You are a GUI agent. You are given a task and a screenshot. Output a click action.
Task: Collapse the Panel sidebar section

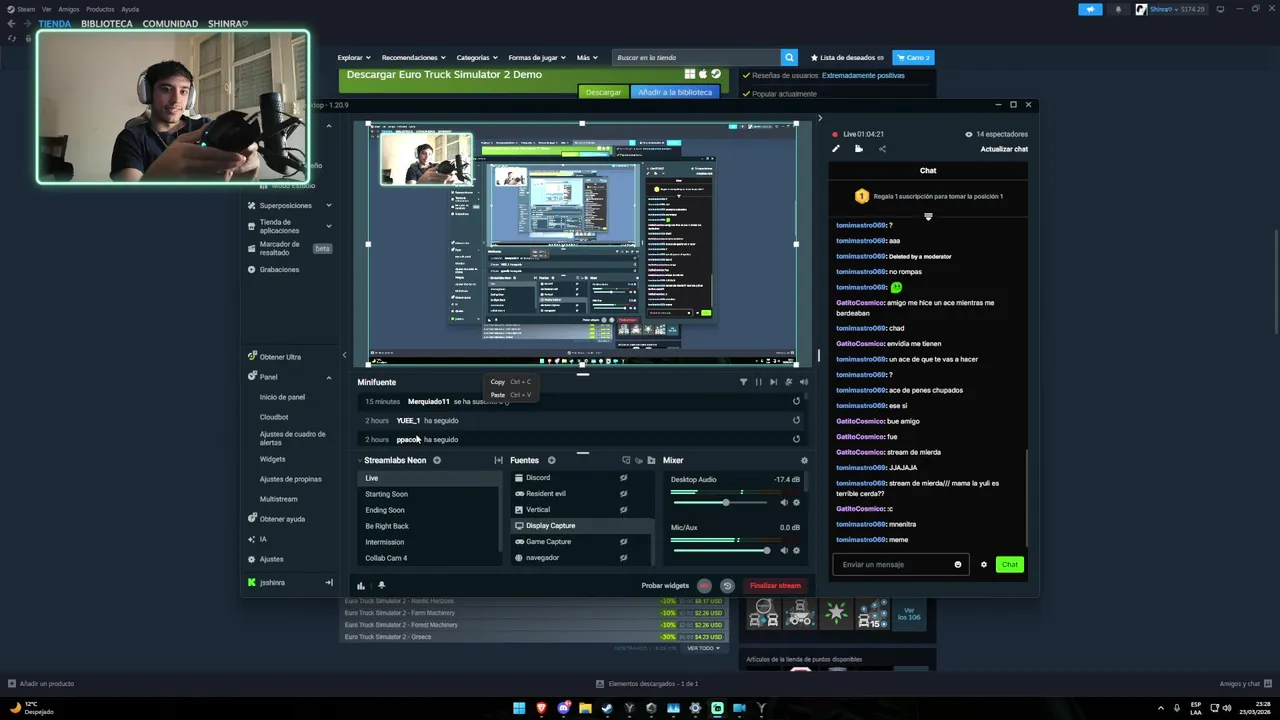[x=328, y=377]
